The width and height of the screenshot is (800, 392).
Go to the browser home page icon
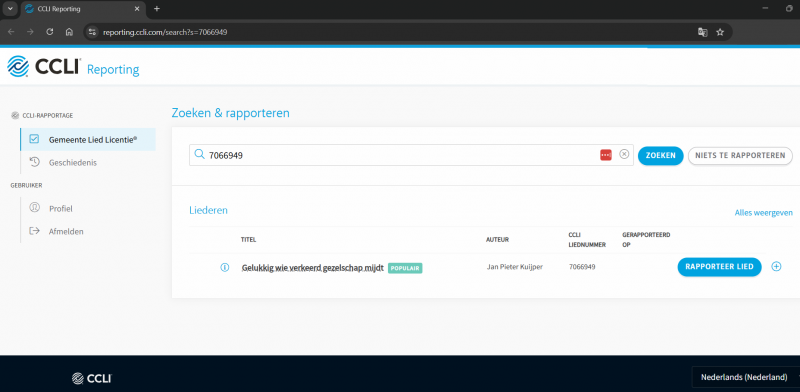69,32
